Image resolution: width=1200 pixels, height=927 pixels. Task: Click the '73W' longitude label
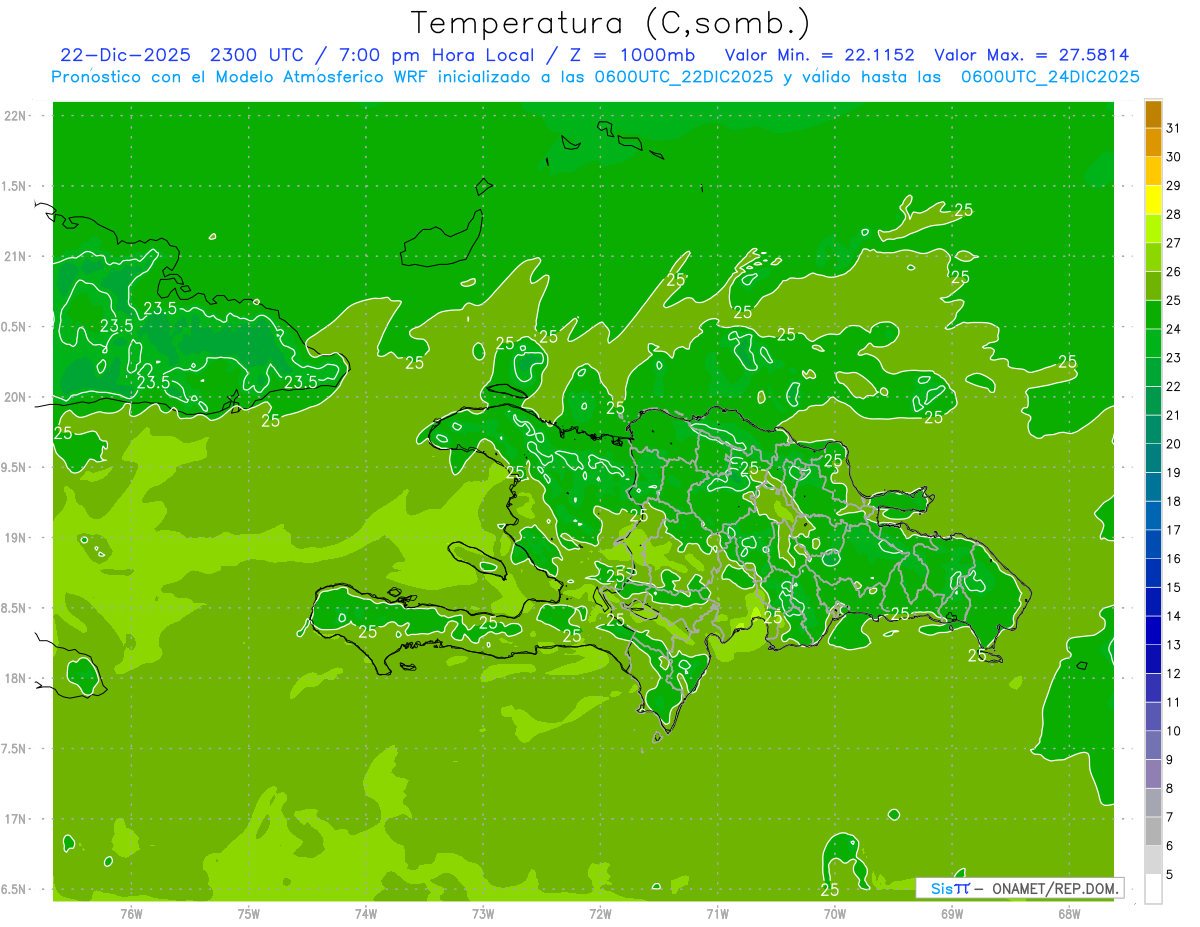click(x=483, y=913)
